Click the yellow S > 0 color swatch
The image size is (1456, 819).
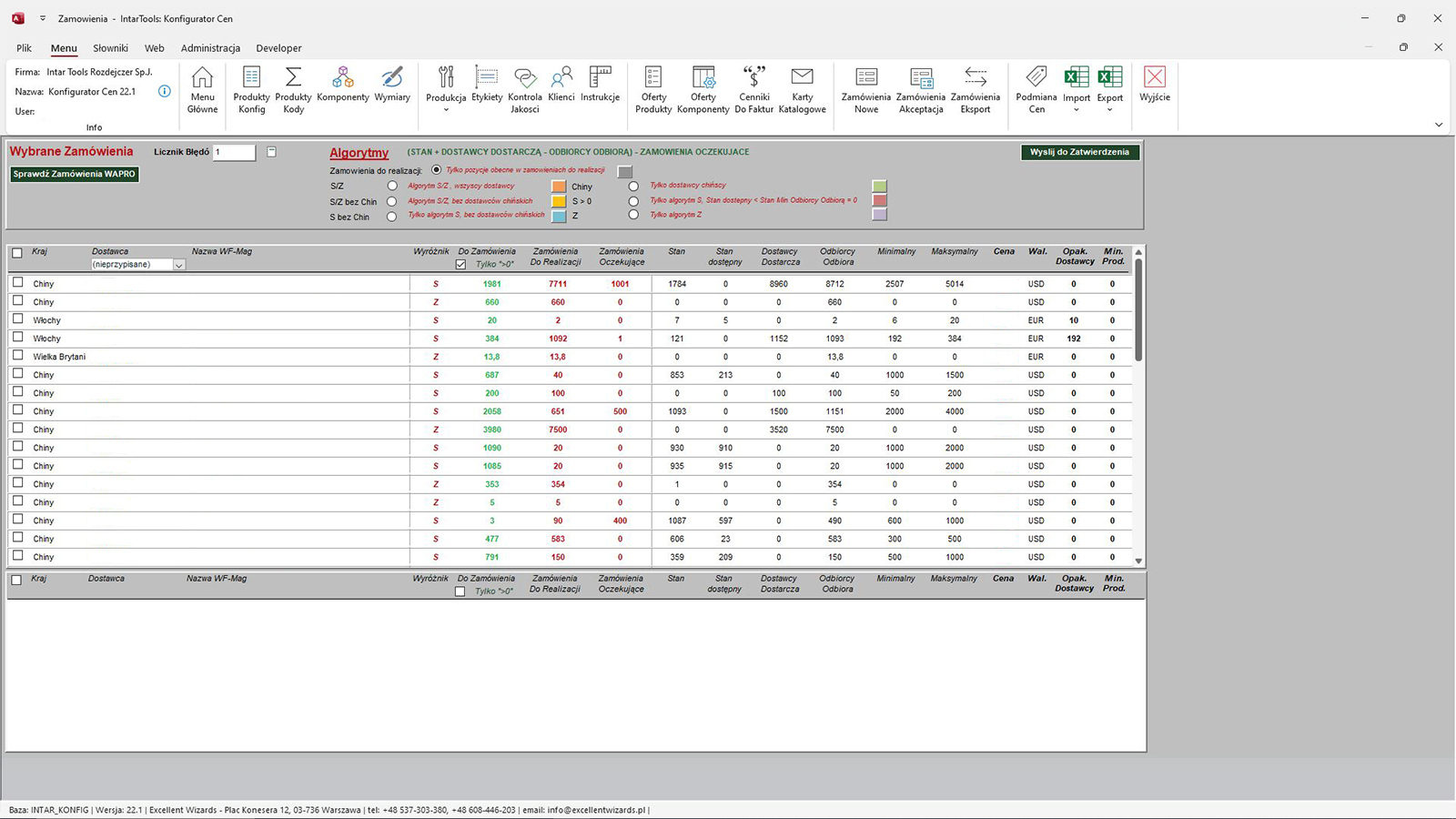coord(559,201)
